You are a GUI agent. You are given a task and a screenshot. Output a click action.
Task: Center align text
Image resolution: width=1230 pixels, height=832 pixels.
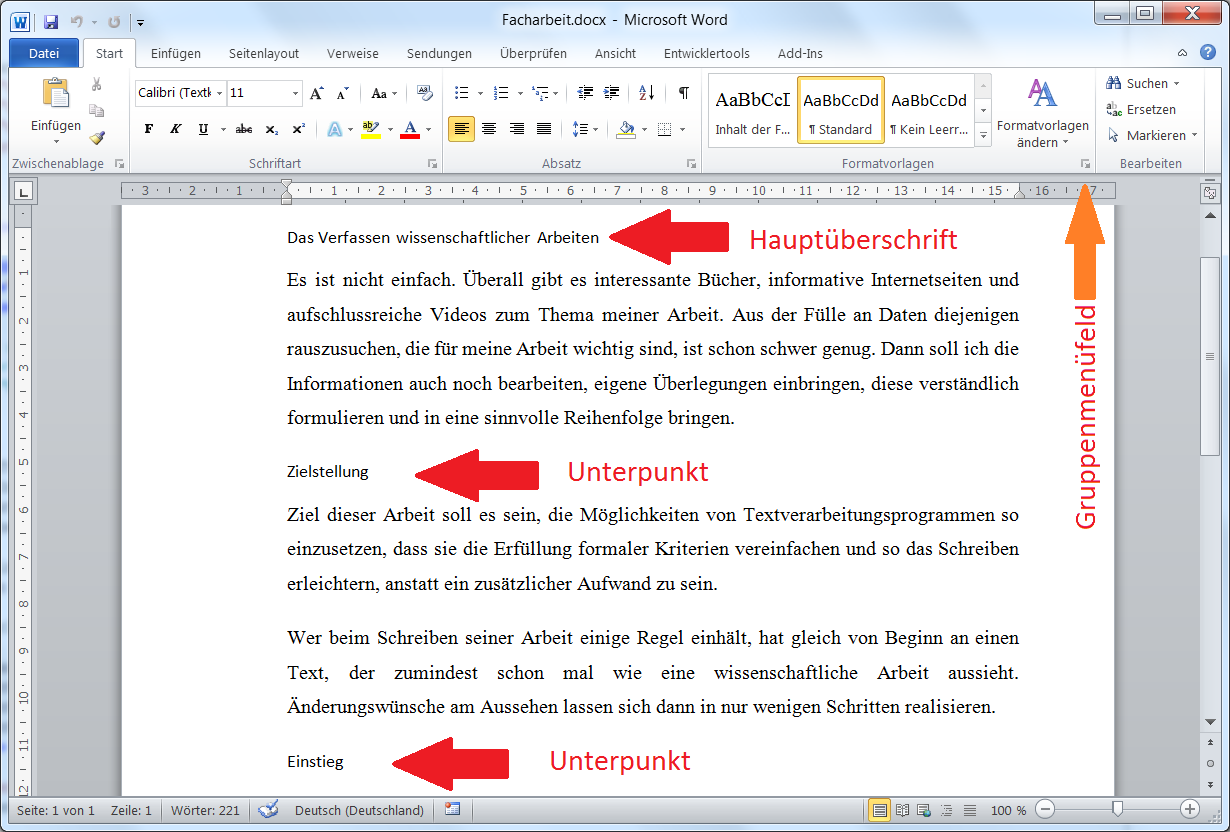point(489,129)
